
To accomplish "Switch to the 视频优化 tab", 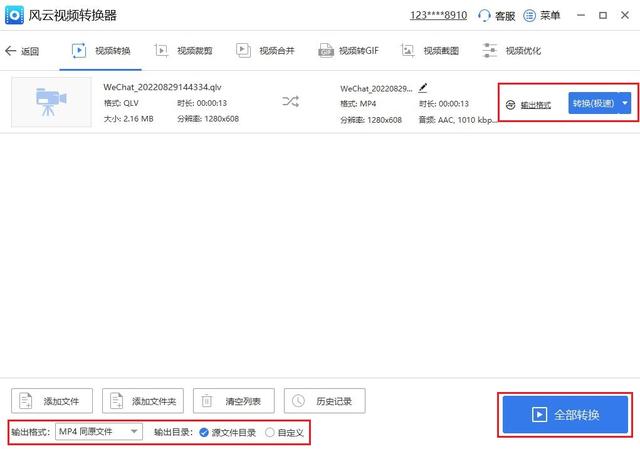I will click(512, 51).
